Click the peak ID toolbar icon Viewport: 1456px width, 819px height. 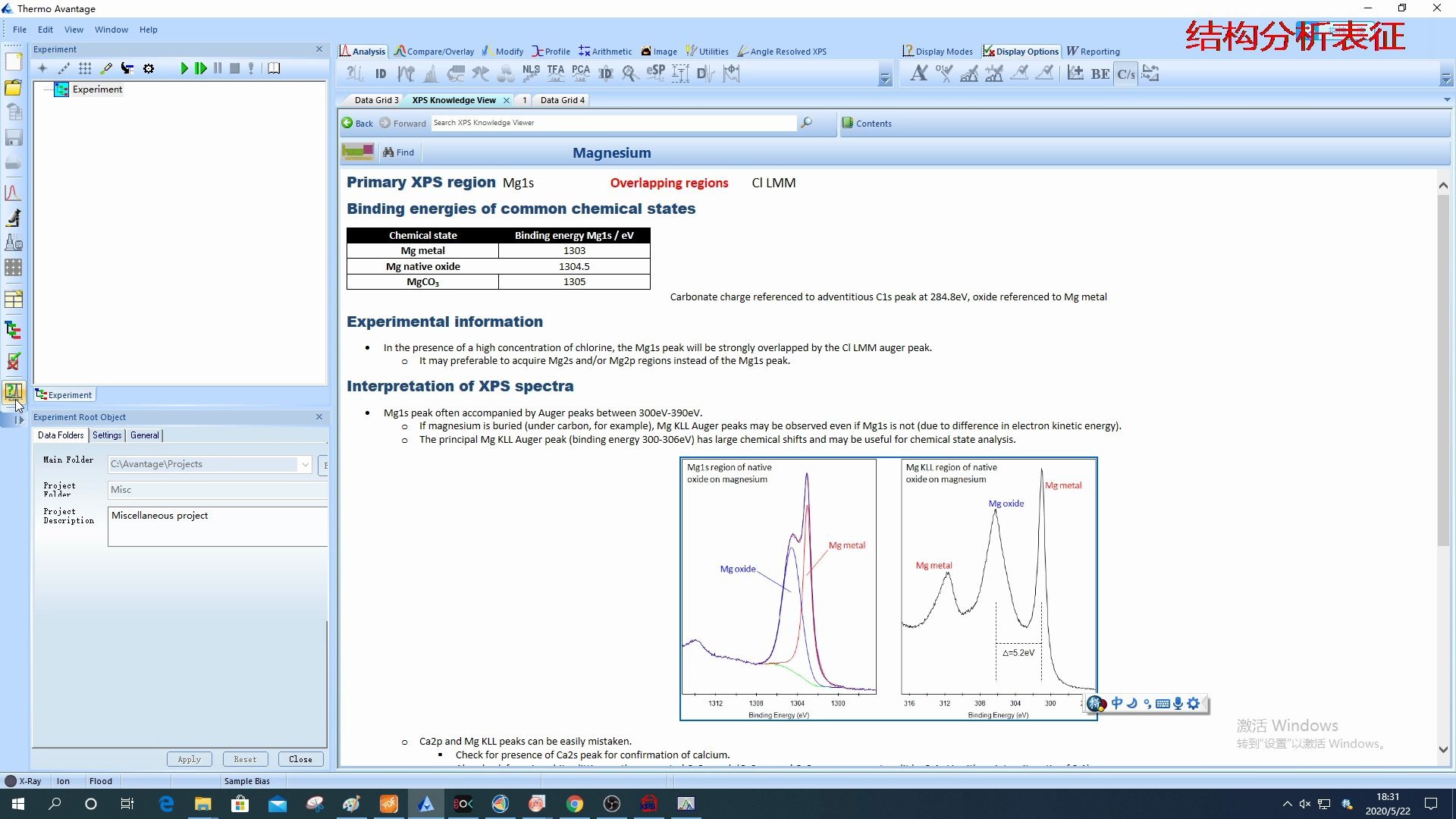pos(381,74)
